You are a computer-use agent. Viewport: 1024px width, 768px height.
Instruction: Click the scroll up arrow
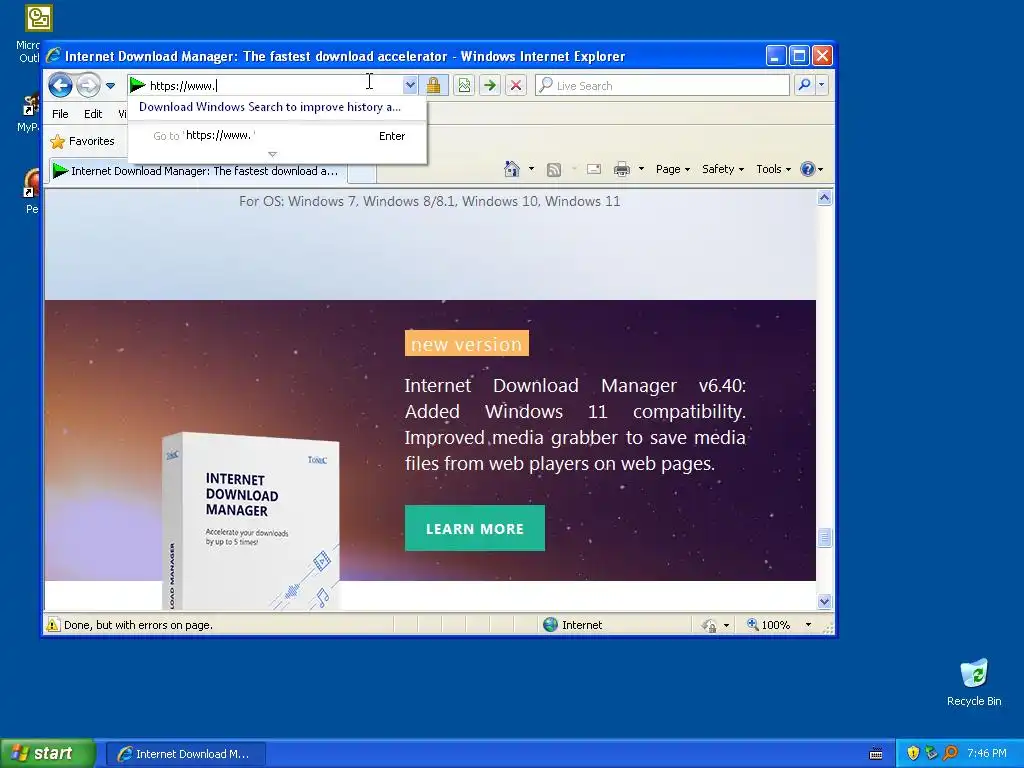tap(824, 198)
